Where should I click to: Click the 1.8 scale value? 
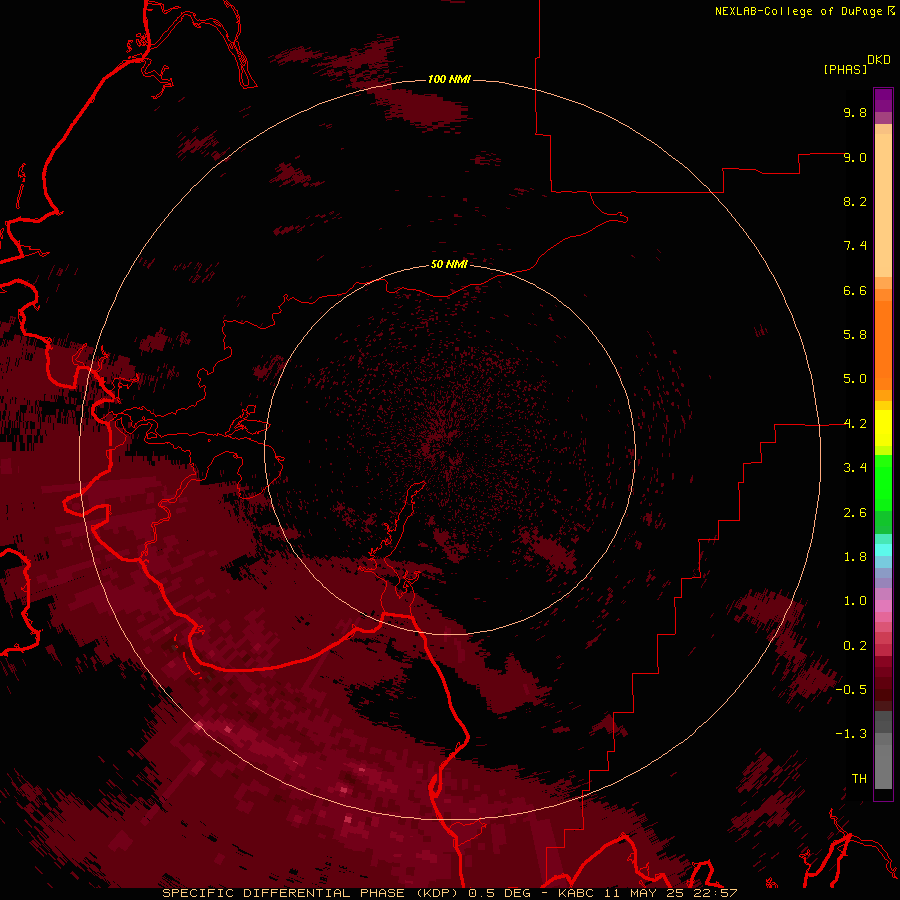coord(855,557)
